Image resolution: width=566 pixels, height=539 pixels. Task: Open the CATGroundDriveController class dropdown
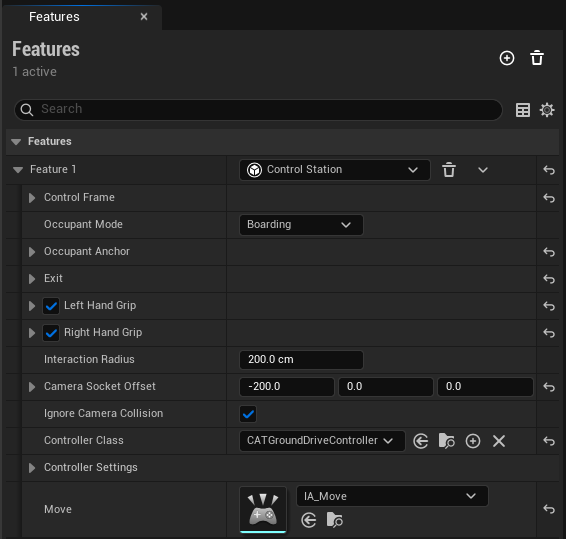click(x=322, y=441)
